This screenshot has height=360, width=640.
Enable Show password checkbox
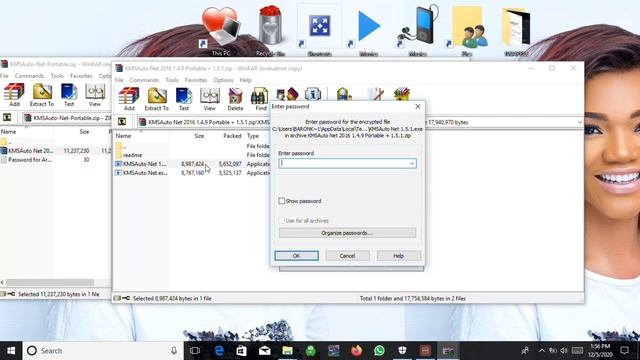pos(282,201)
